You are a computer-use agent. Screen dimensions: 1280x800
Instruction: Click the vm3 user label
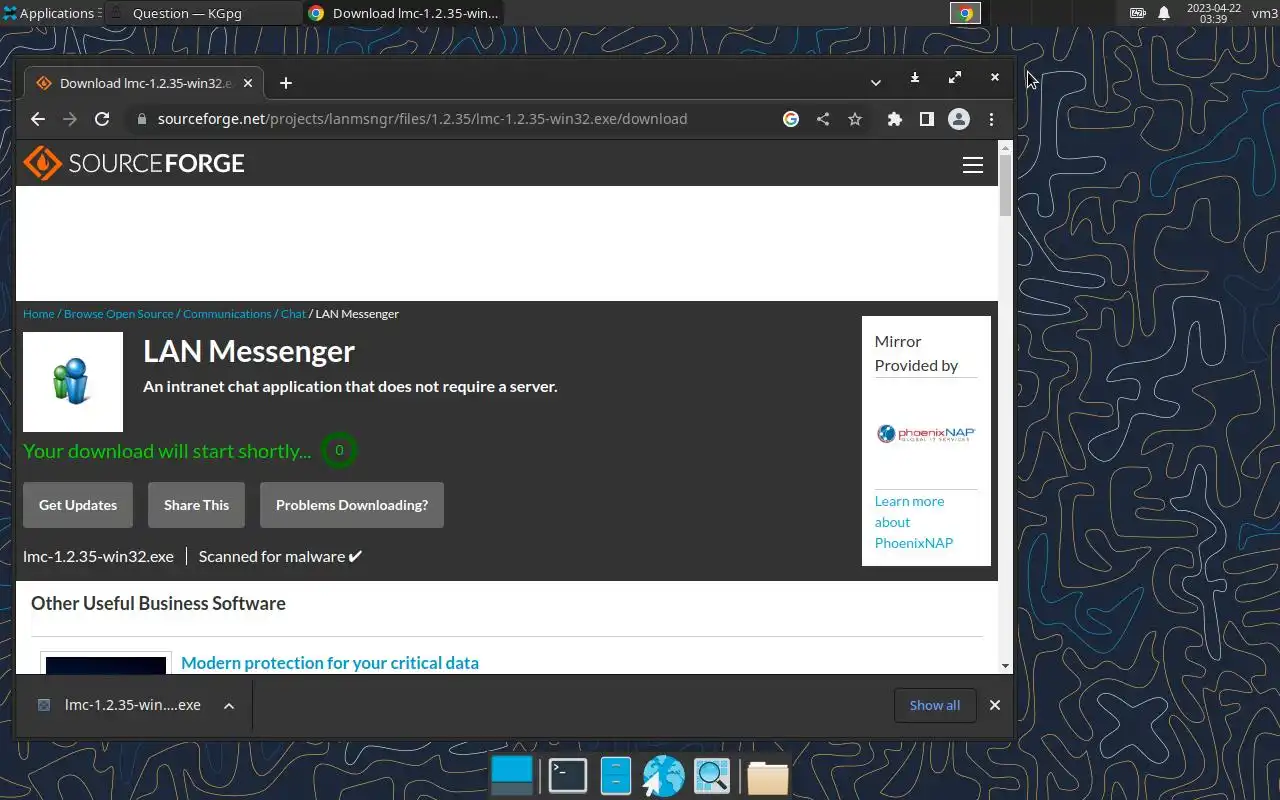click(x=1264, y=13)
